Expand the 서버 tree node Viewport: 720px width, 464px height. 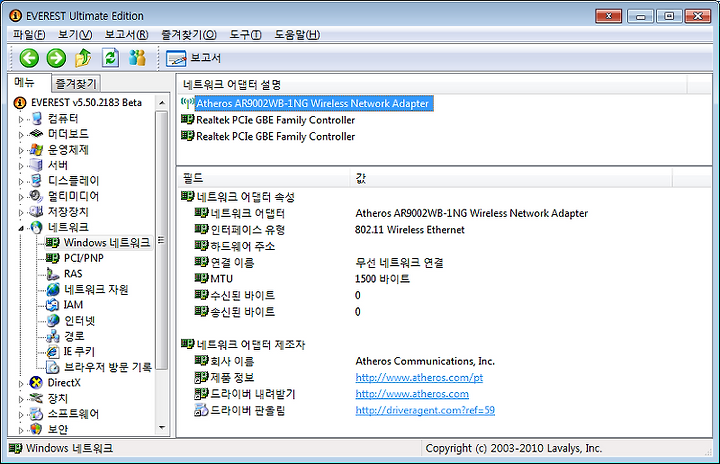[21, 166]
